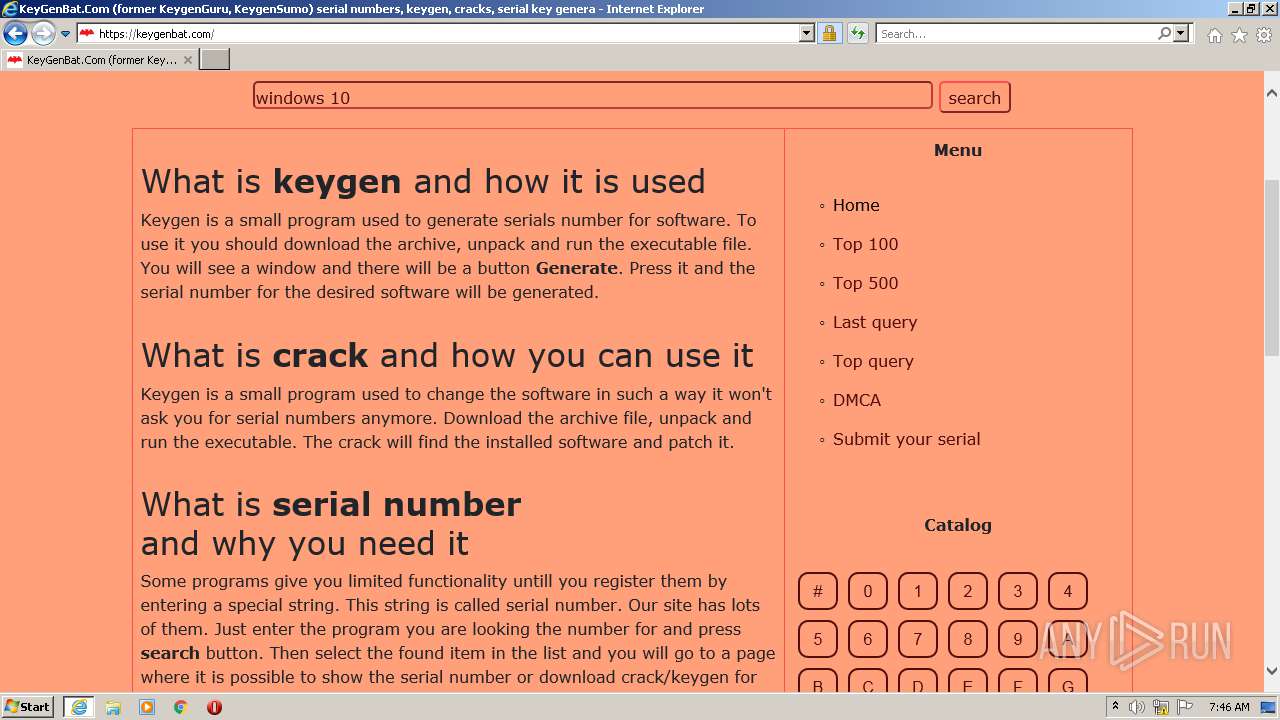
Task: Select catalog button 9
Action: (x=1017, y=639)
